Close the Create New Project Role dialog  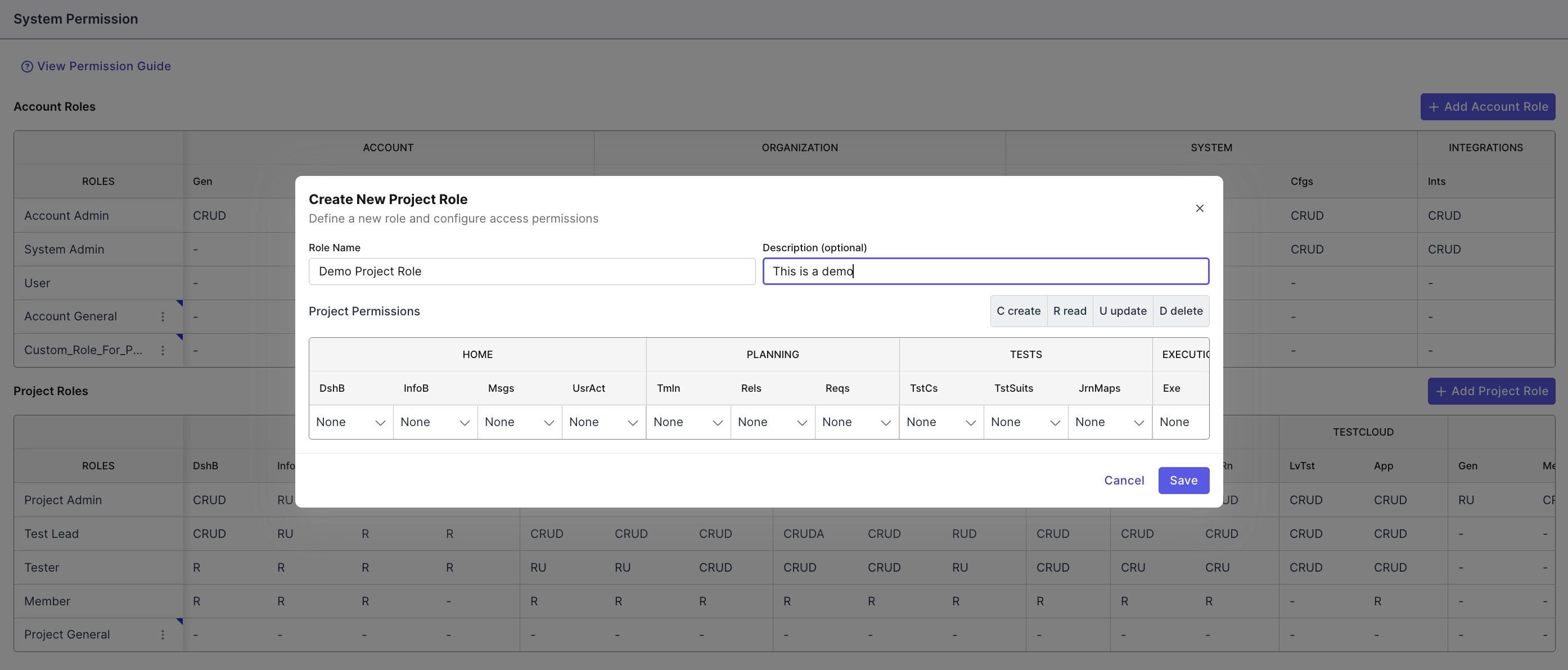[x=1199, y=208]
